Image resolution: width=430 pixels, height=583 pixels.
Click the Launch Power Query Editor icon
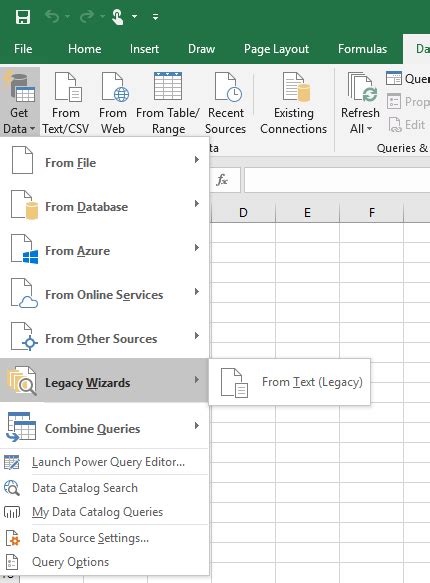12,462
